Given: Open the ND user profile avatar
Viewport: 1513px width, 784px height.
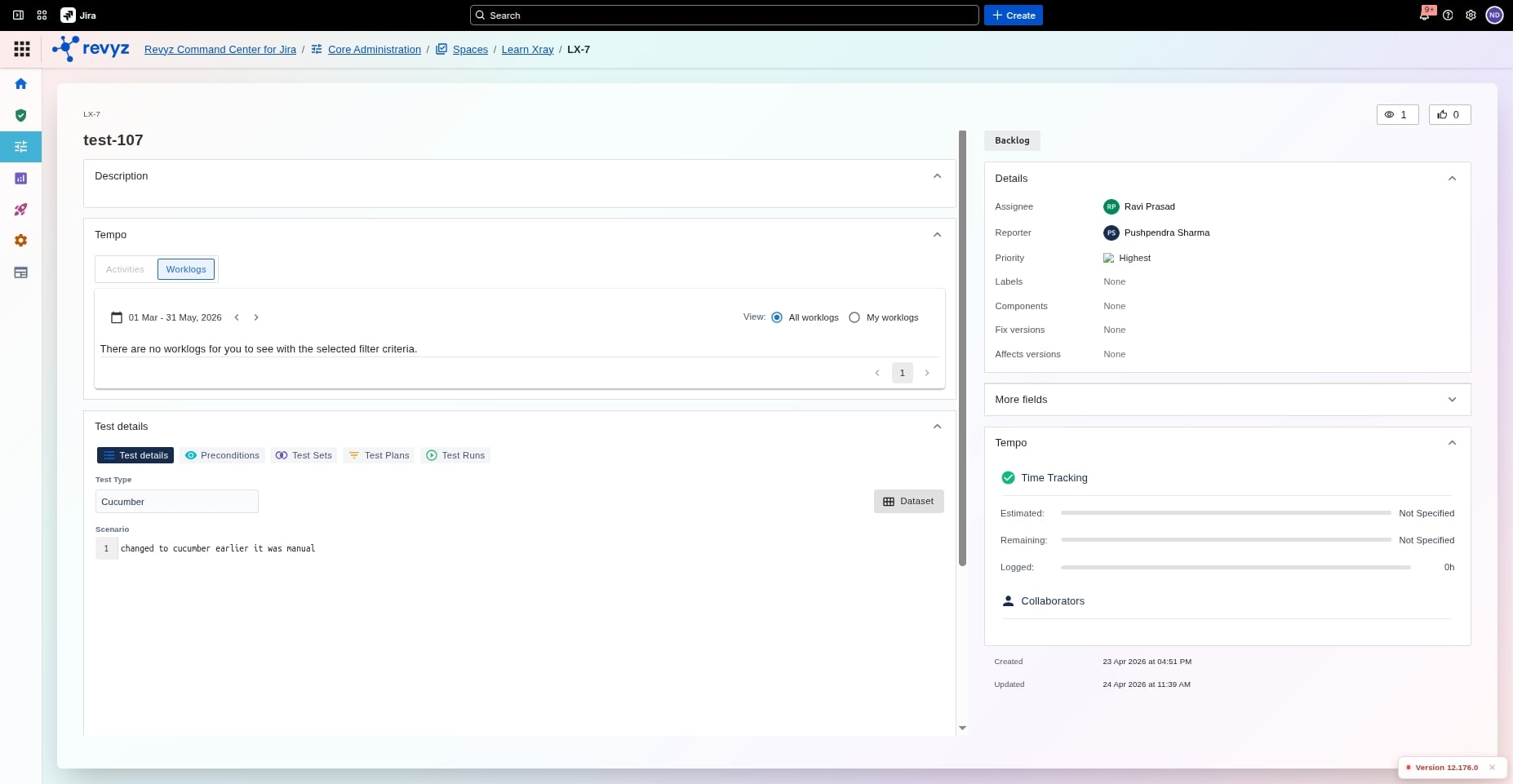Looking at the screenshot, I should [x=1494, y=15].
